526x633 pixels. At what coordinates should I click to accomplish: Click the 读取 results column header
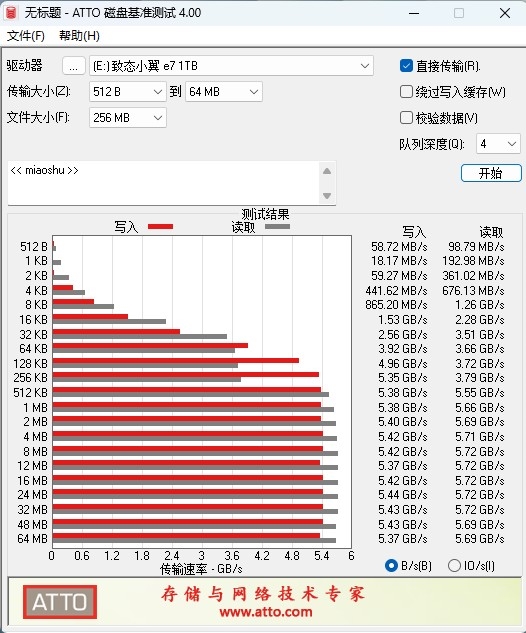click(x=491, y=232)
